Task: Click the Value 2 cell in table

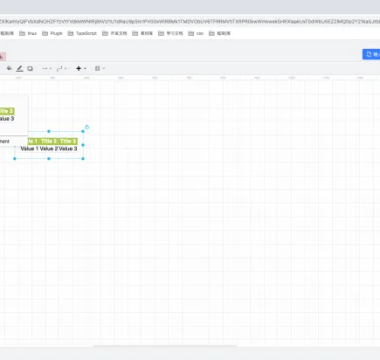Action: (49, 149)
